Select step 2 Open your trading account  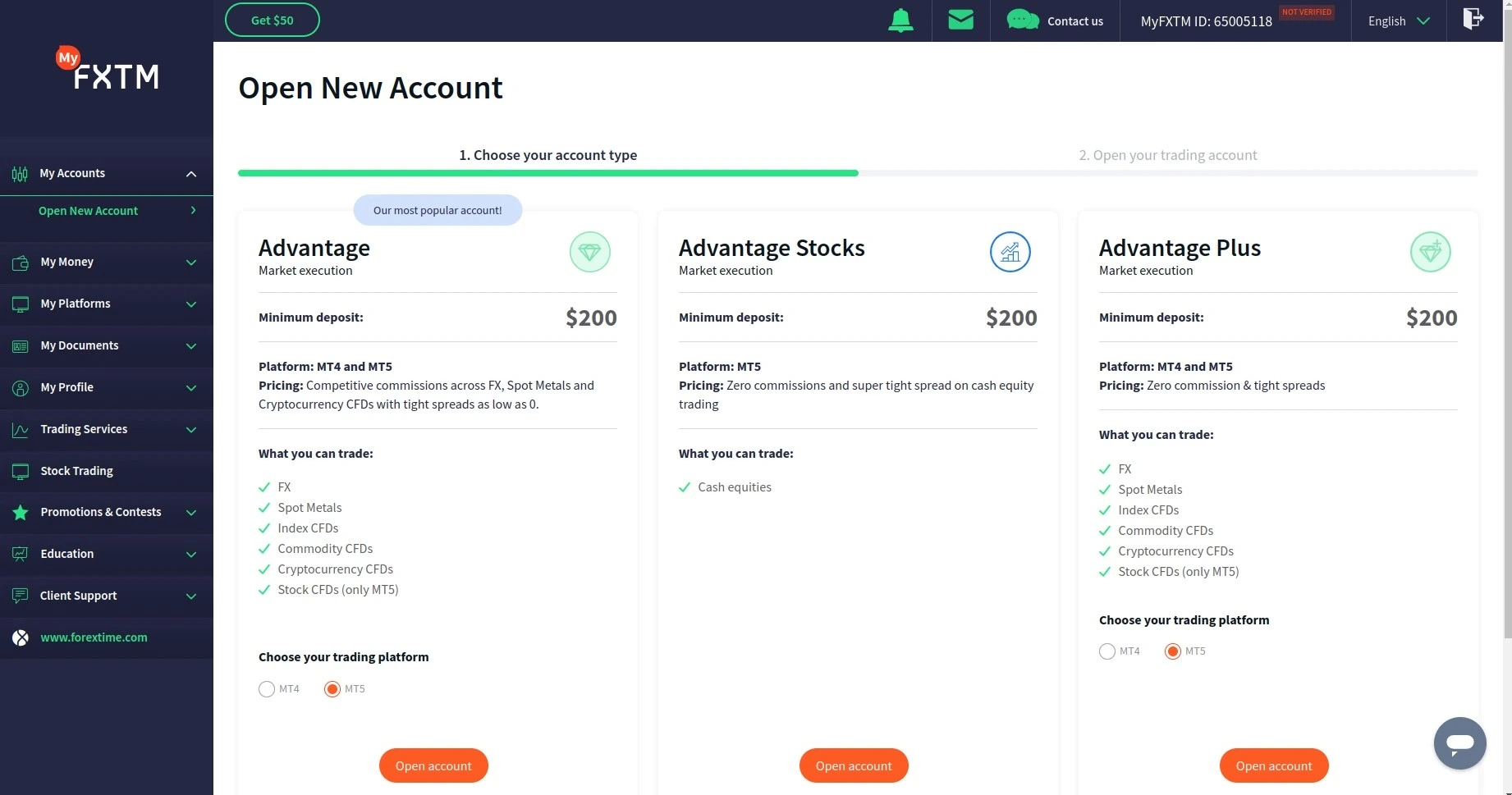pyautogui.click(x=1167, y=155)
